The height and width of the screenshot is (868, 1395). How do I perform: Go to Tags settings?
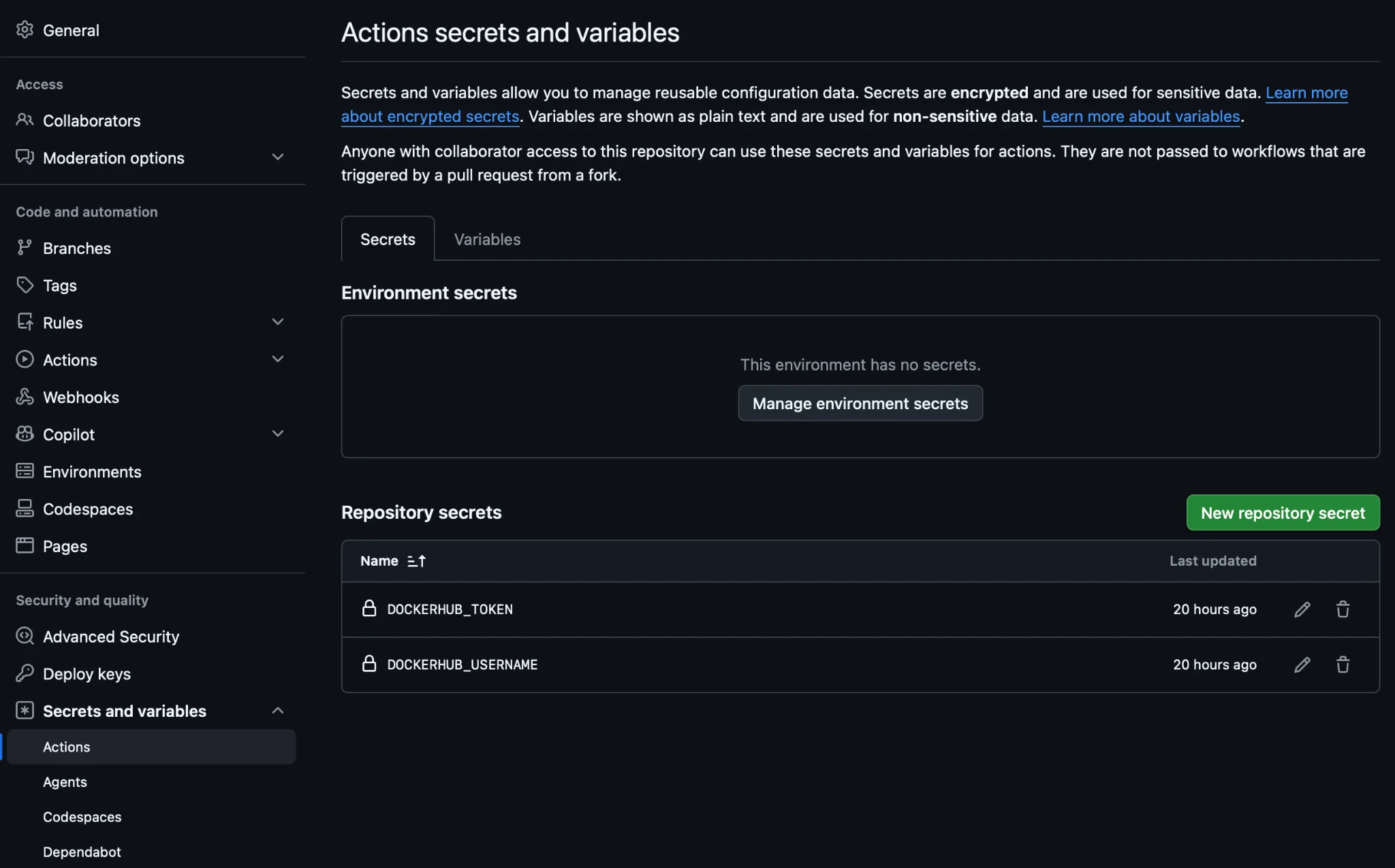(59, 285)
